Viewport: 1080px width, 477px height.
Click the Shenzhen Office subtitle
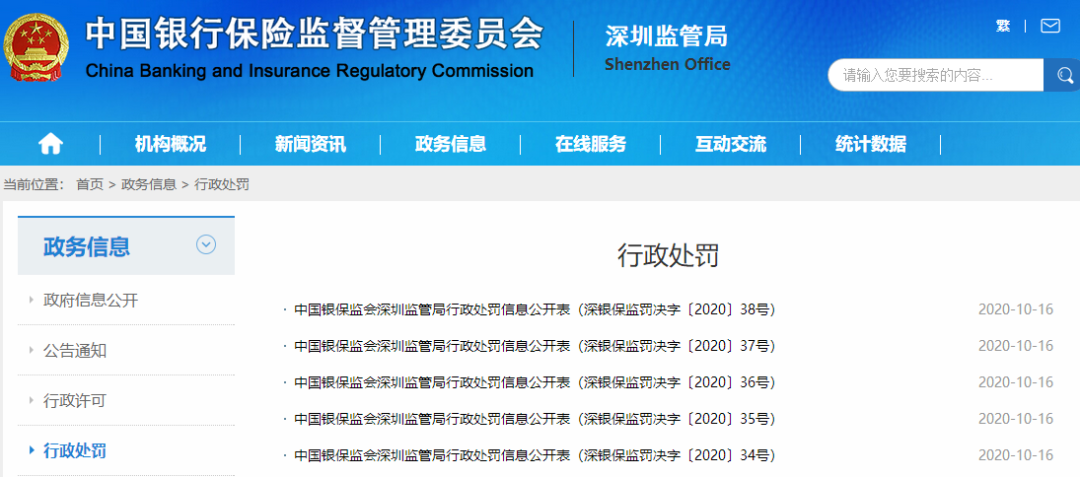coord(667,65)
